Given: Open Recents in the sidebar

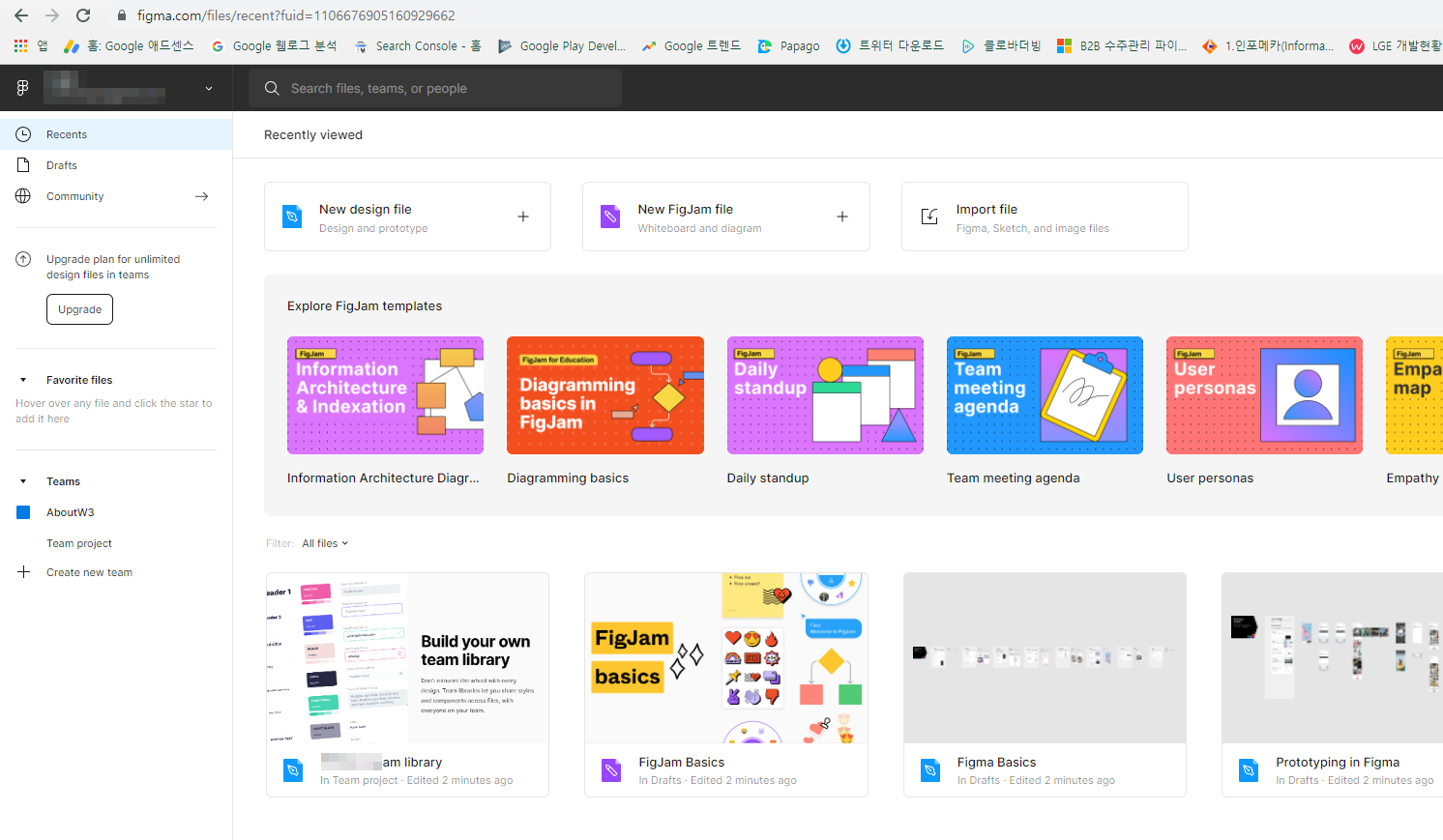Looking at the screenshot, I should (x=116, y=134).
